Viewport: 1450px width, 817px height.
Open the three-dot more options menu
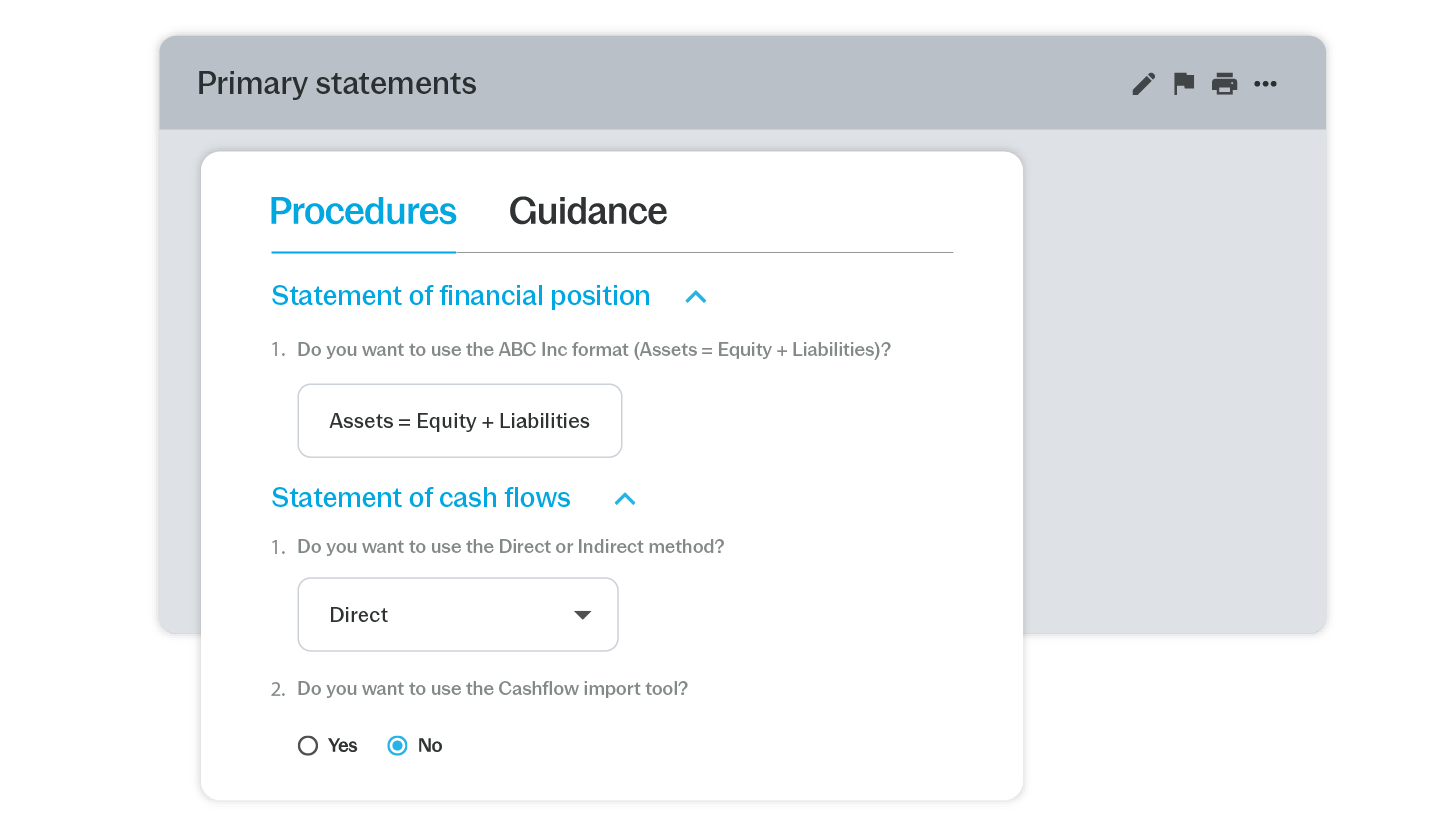(1265, 84)
